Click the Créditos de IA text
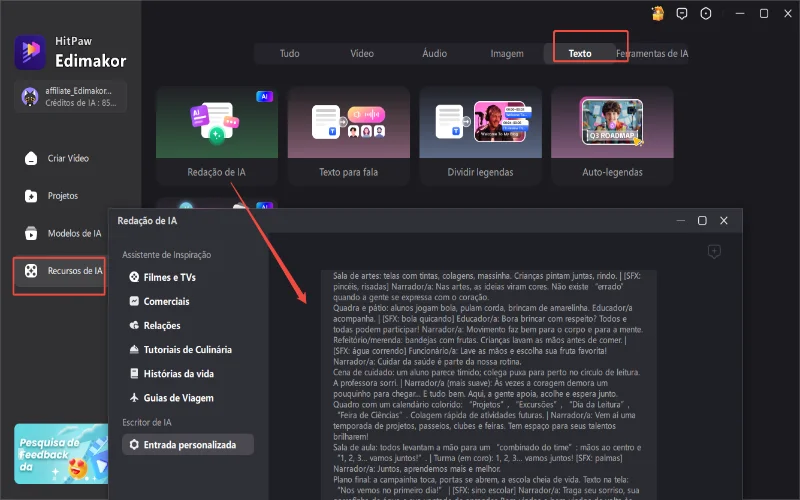This screenshot has height=500, width=800. [x=81, y=103]
